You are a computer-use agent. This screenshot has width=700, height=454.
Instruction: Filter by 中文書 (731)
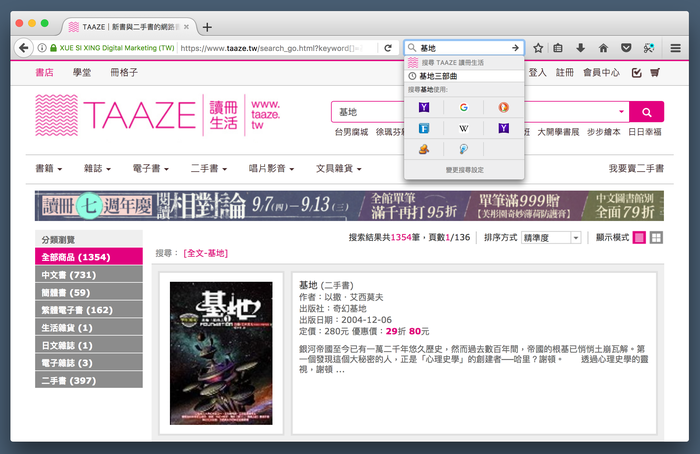point(89,275)
